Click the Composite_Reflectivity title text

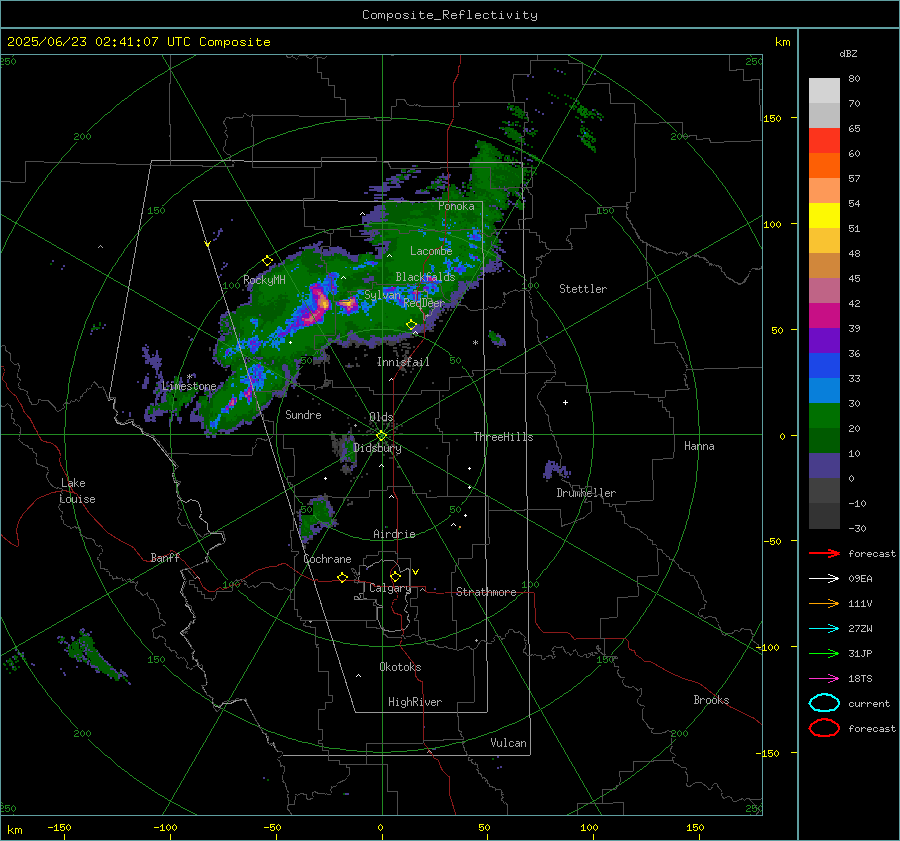pyautogui.click(x=450, y=15)
